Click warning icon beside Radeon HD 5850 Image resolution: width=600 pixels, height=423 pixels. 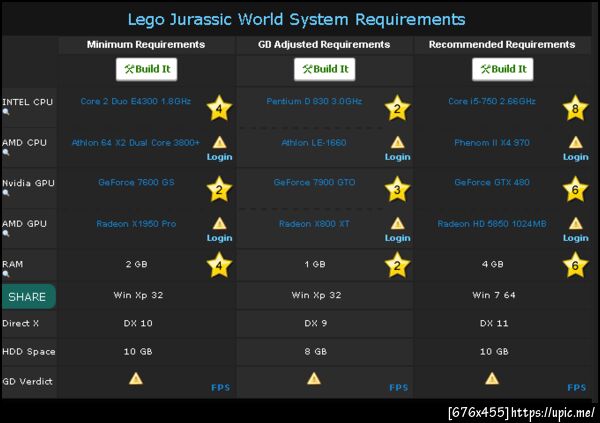[x=576, y=223]
